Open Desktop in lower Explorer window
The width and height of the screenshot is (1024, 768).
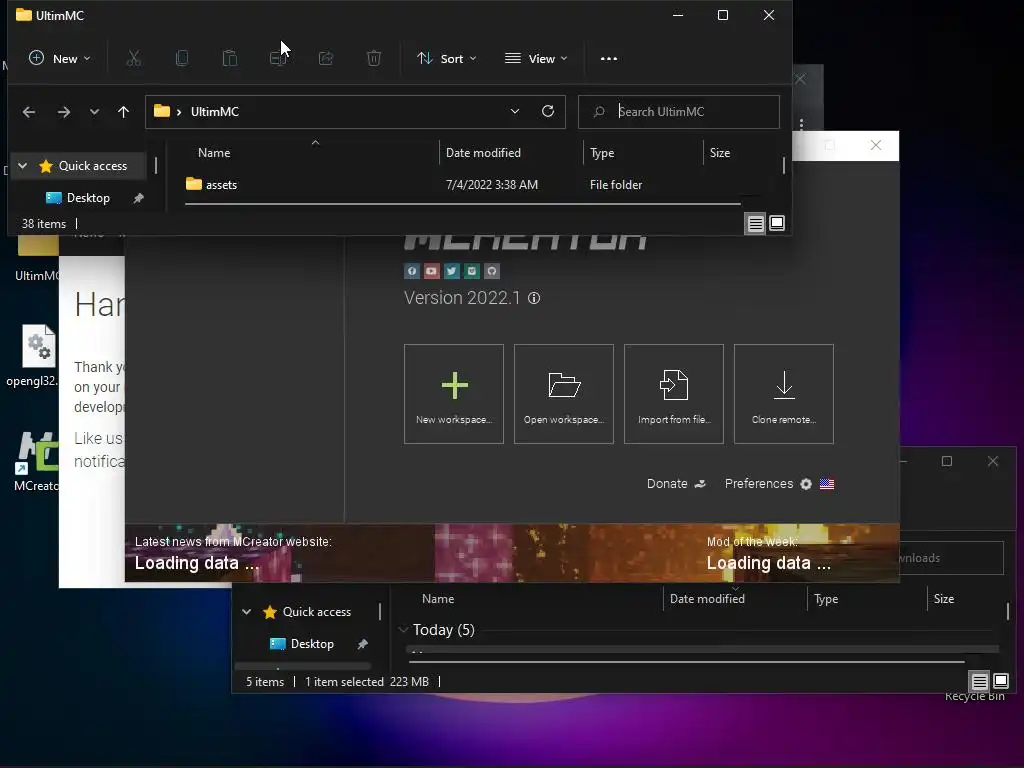312,644
